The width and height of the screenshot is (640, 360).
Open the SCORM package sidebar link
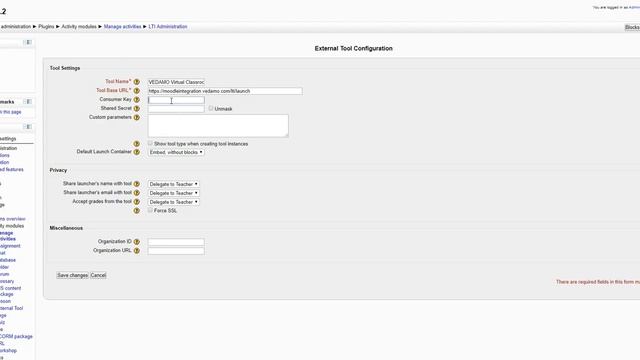(x=16, y=336)
